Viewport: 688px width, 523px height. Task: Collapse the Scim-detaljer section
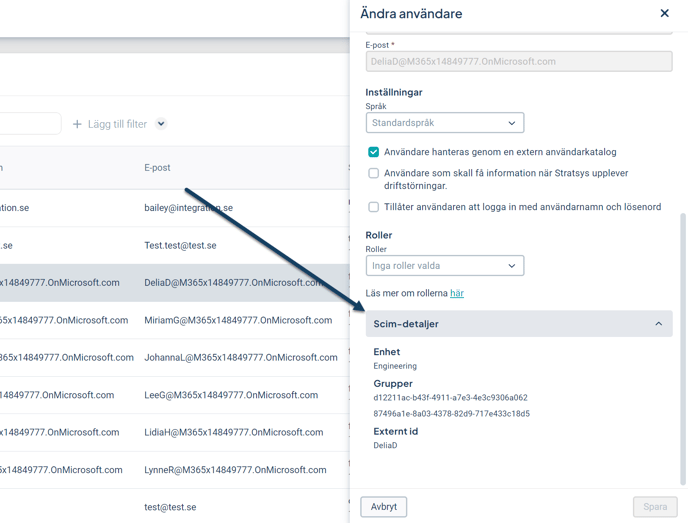658,324
